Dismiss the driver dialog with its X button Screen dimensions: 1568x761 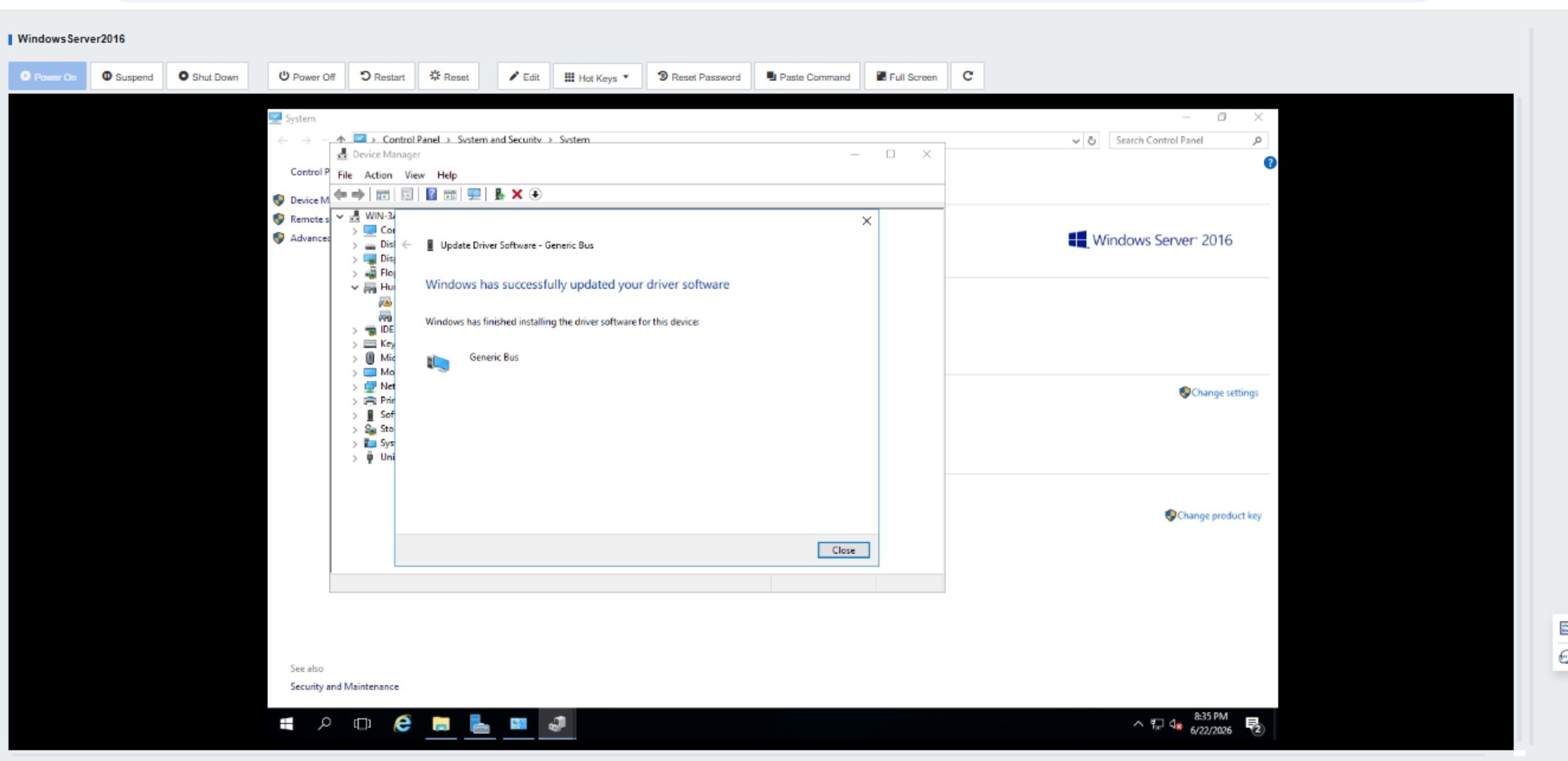pos(866,221)
